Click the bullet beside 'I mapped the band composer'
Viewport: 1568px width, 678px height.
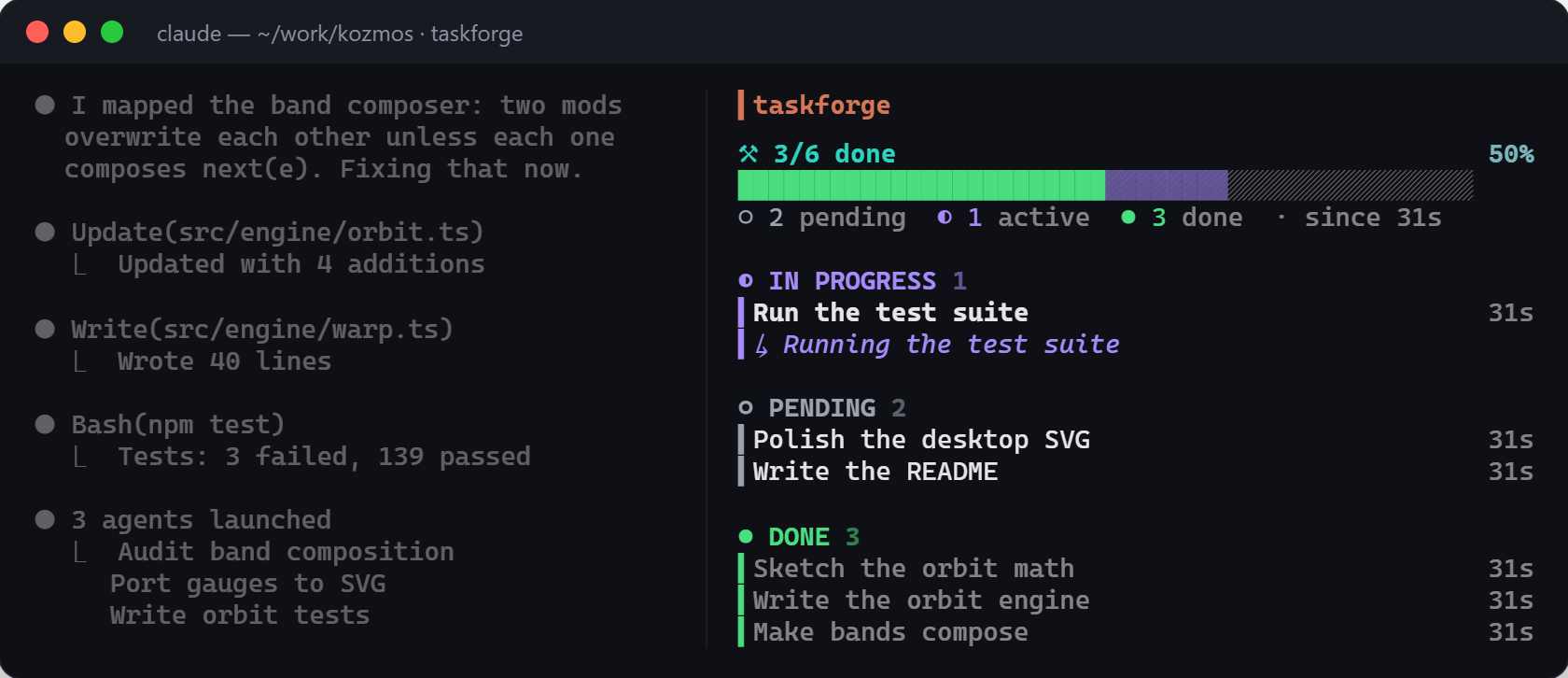point(45,105)
